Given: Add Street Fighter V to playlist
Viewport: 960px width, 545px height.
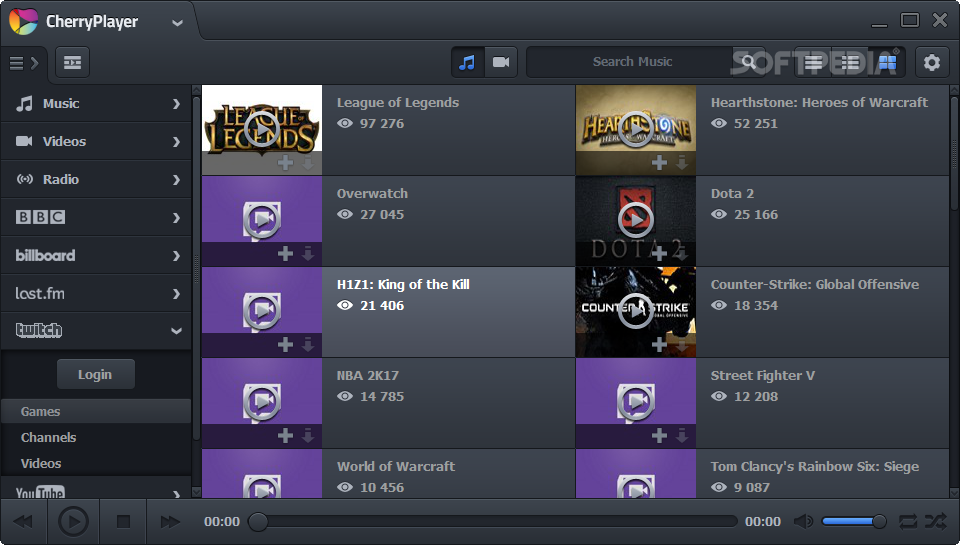Looking at the screenshot, I should 659,435.
